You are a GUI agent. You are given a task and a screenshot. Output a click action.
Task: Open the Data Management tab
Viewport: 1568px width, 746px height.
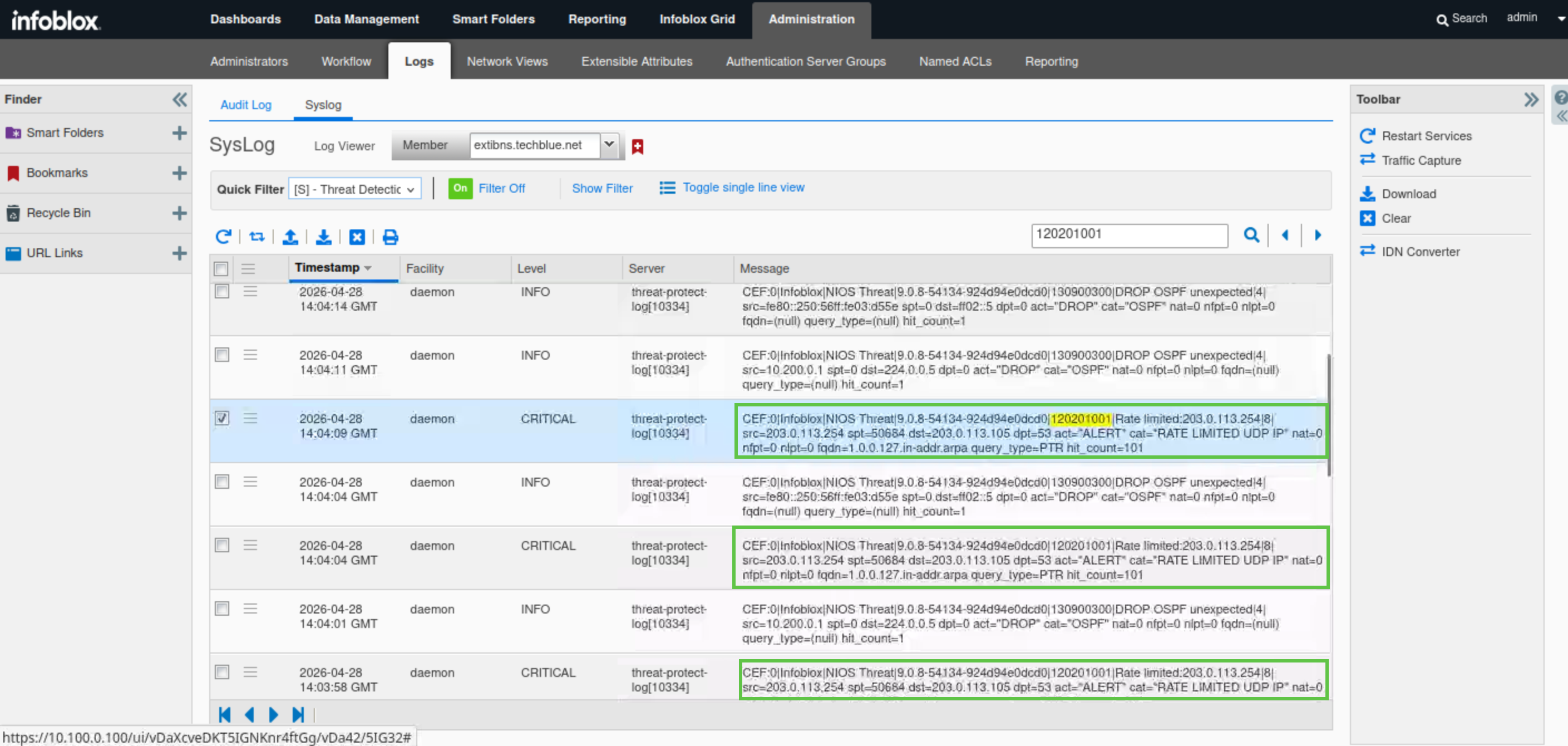[x=367, y=19]
